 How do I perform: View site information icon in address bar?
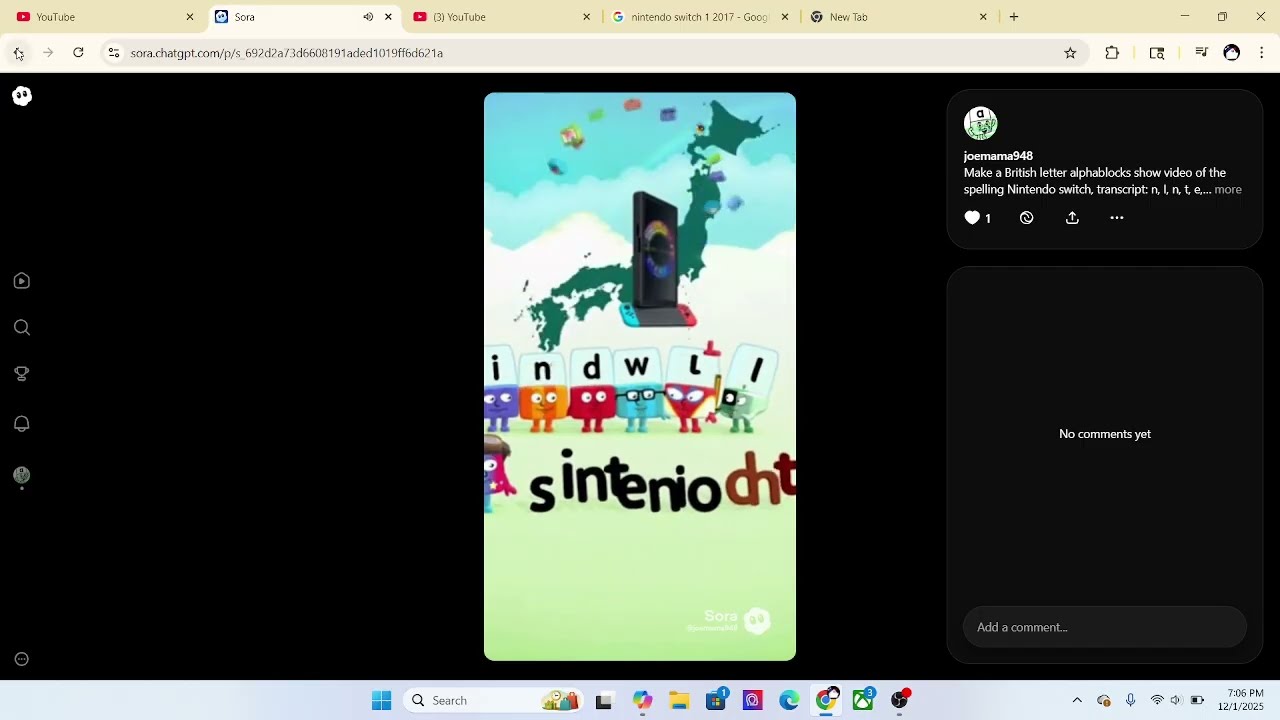[x=114, y=53]
